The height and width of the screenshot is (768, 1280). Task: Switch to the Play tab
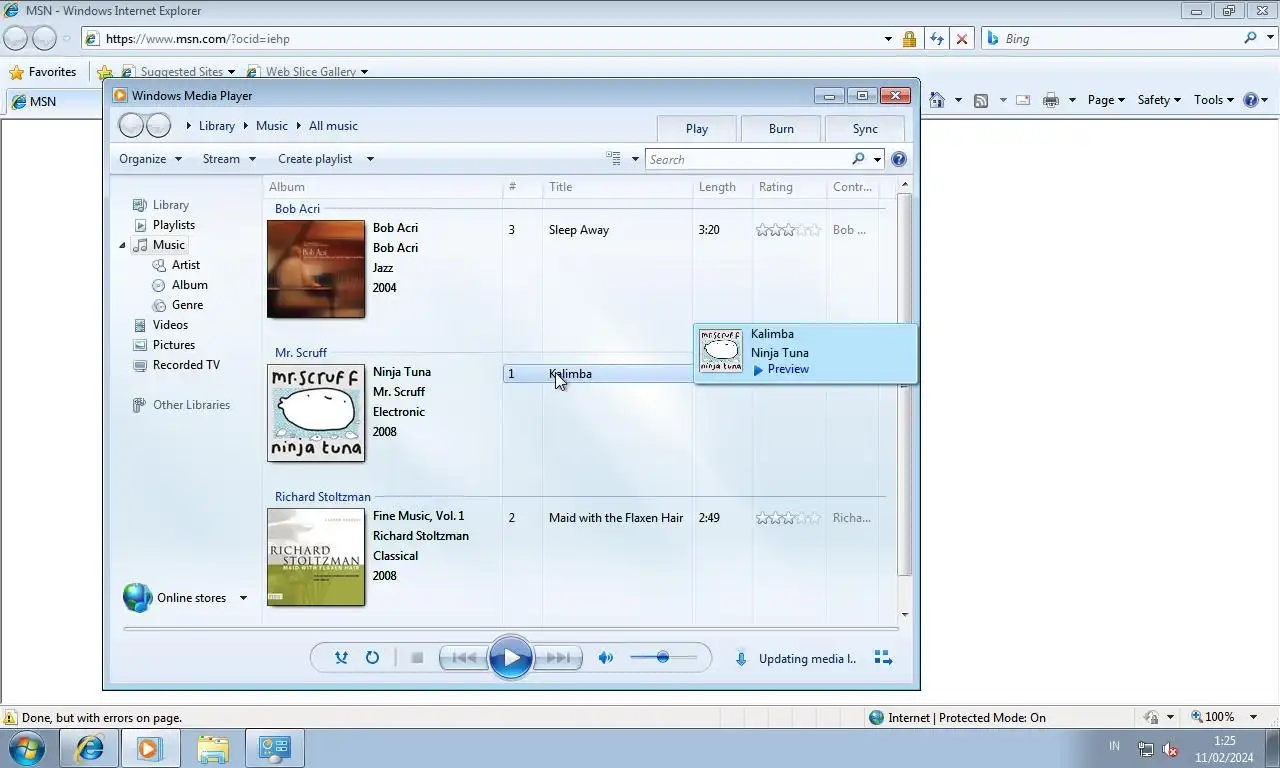click(697, 128)
